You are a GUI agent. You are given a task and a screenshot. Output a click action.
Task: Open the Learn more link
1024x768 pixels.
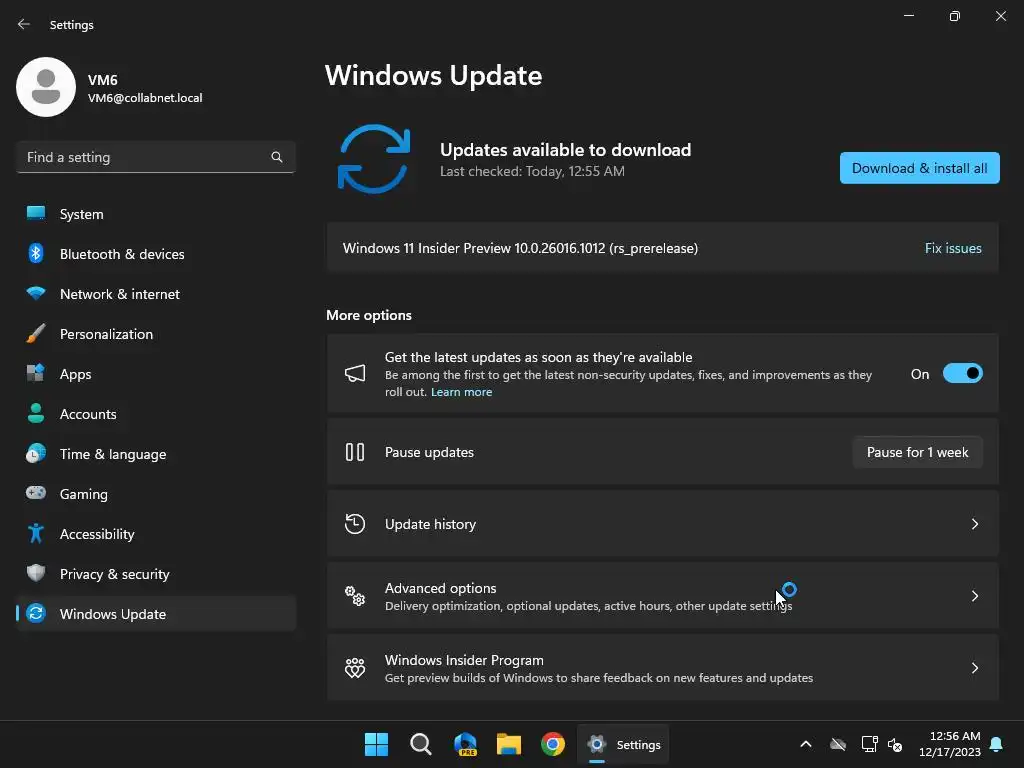461,392
